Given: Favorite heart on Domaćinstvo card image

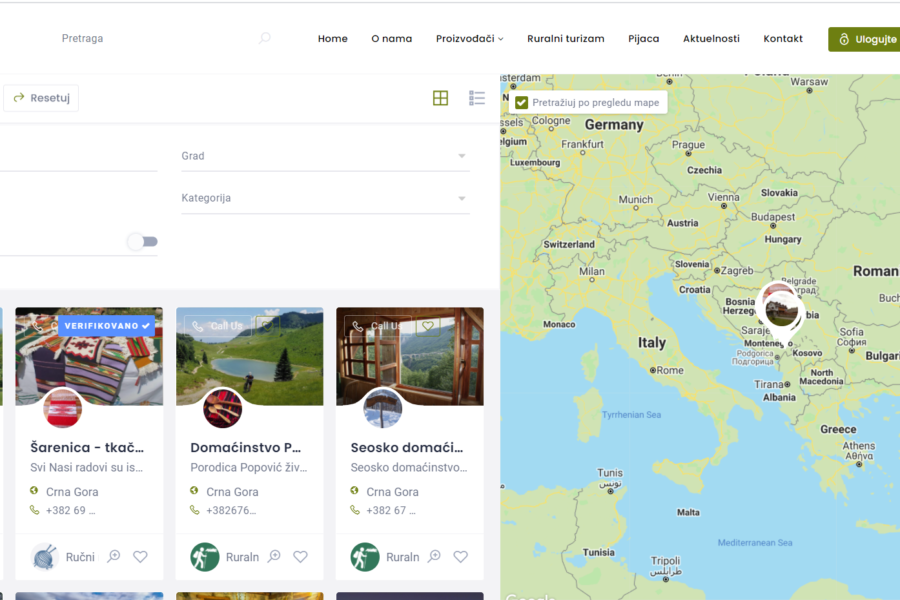Looking at the screenshot, I should click(x=267, y=326).
